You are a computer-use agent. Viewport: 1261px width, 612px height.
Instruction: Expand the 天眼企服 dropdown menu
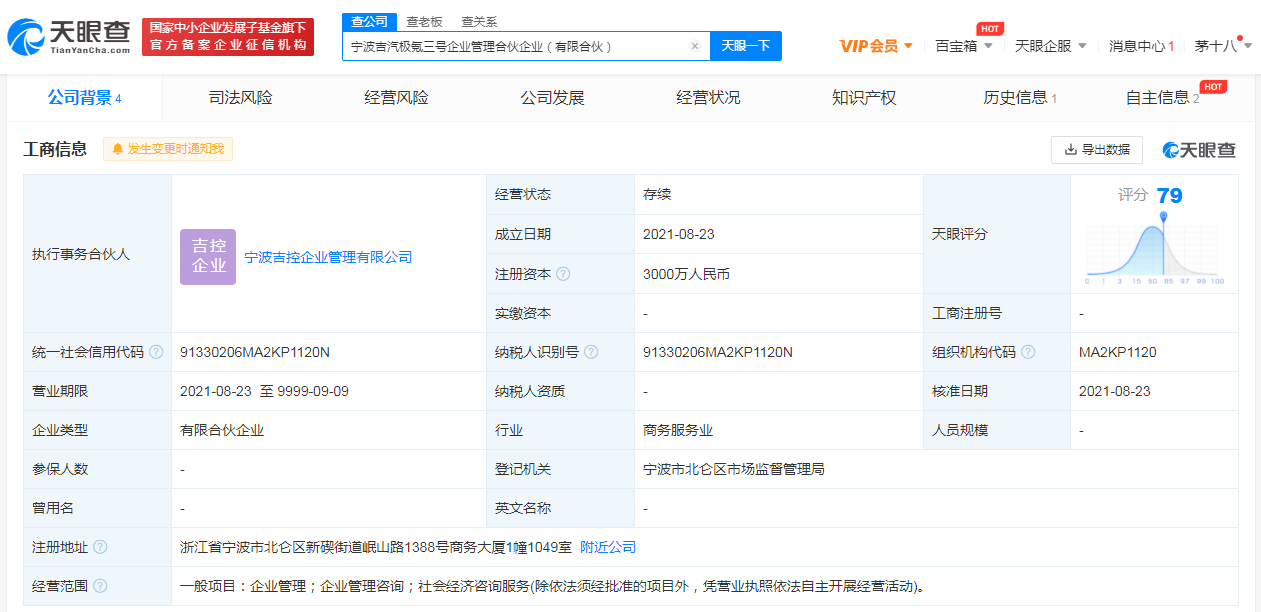(x=1050, y=46)
